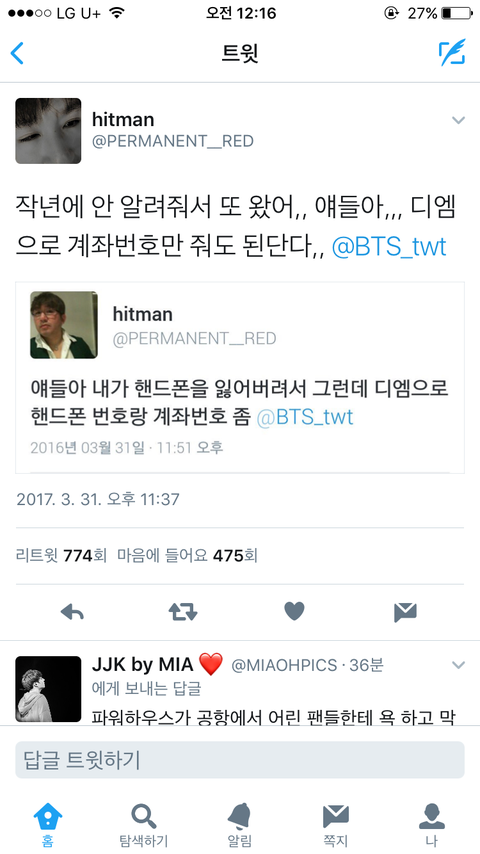
Task: Open the 나 profile tab
Action: (x=432, y=825)
